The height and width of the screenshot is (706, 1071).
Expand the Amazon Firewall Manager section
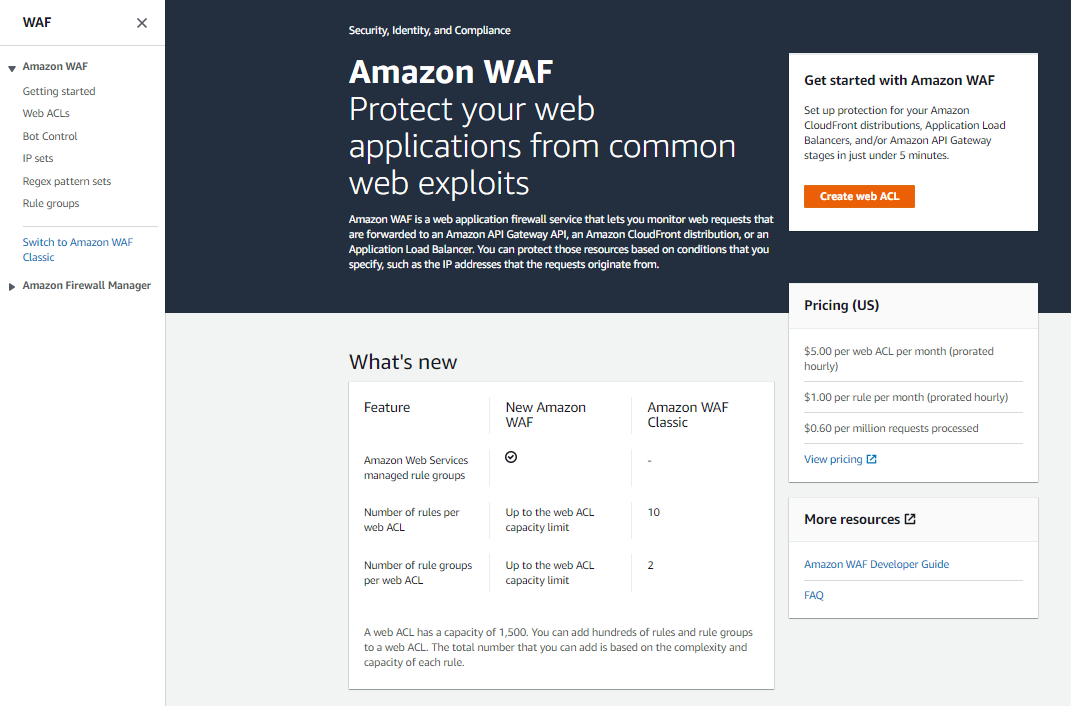[x=11, y=285]
